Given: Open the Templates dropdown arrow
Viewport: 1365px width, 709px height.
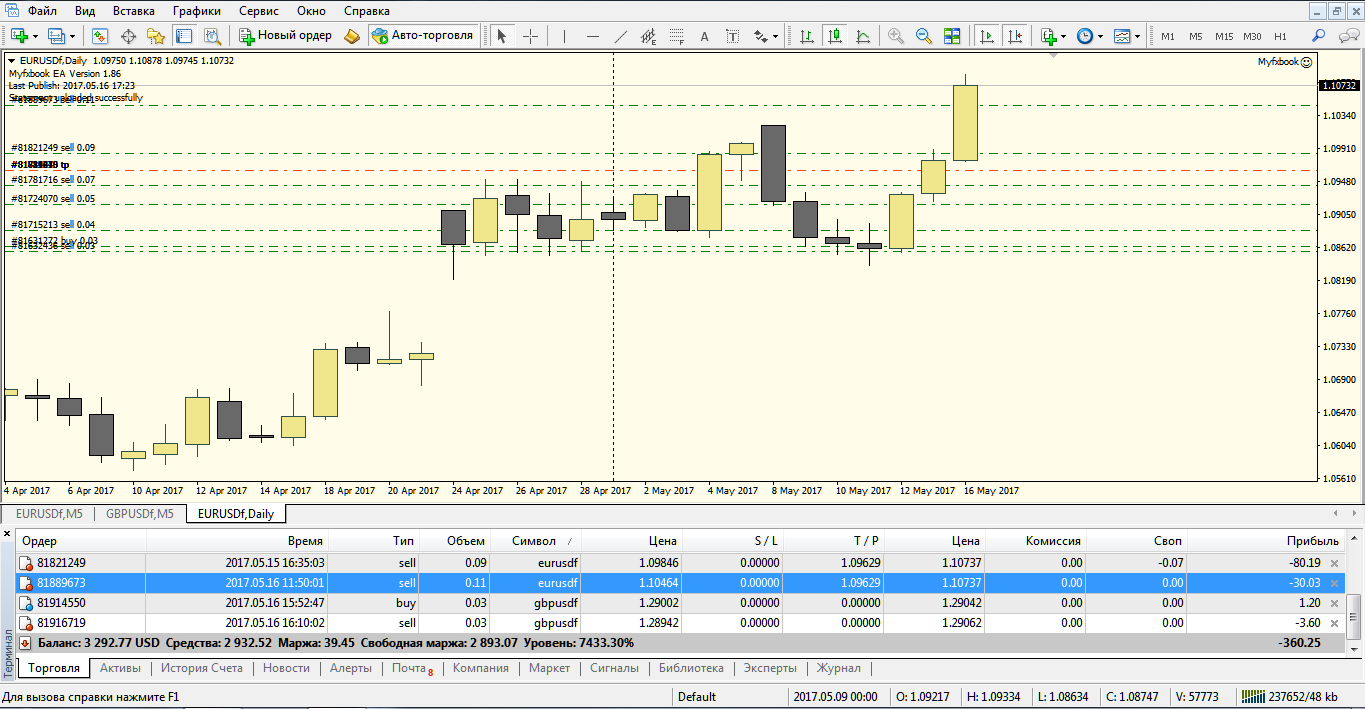Looking at the screenshot, I should tap(1139, 36).
